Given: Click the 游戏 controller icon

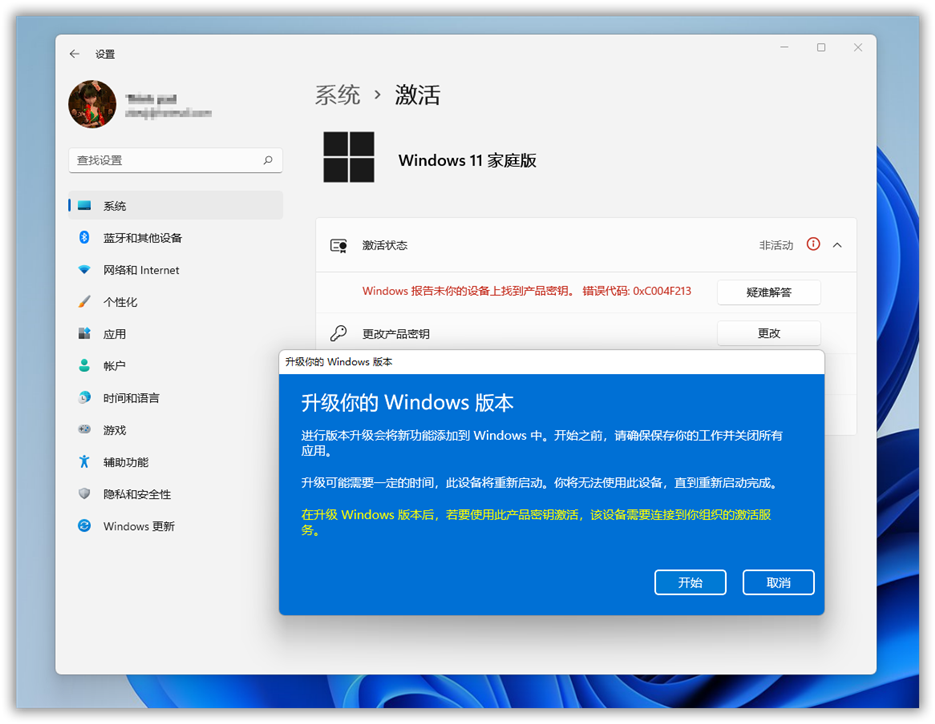Looking at the screenshot, I should (x=85, y=429).
